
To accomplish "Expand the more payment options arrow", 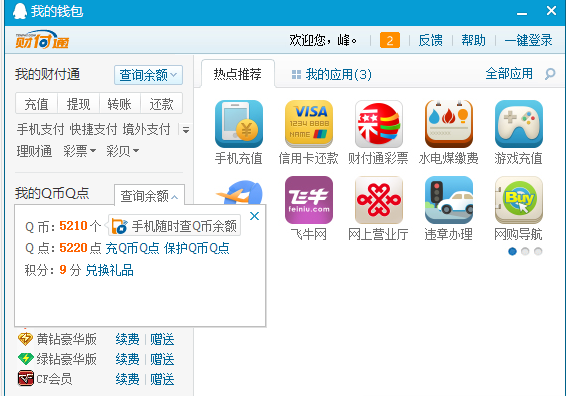I will (186, 130).
